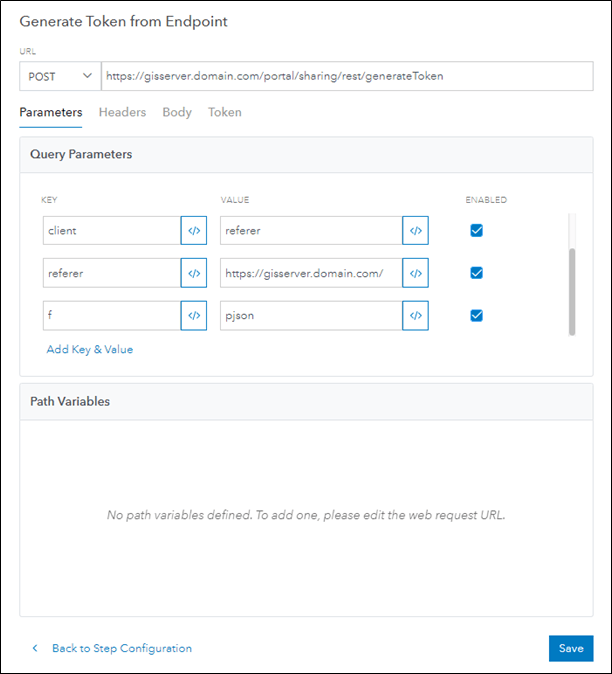
Task: Click the Generate Token from Endpoint title
Action: click(123, 21)
